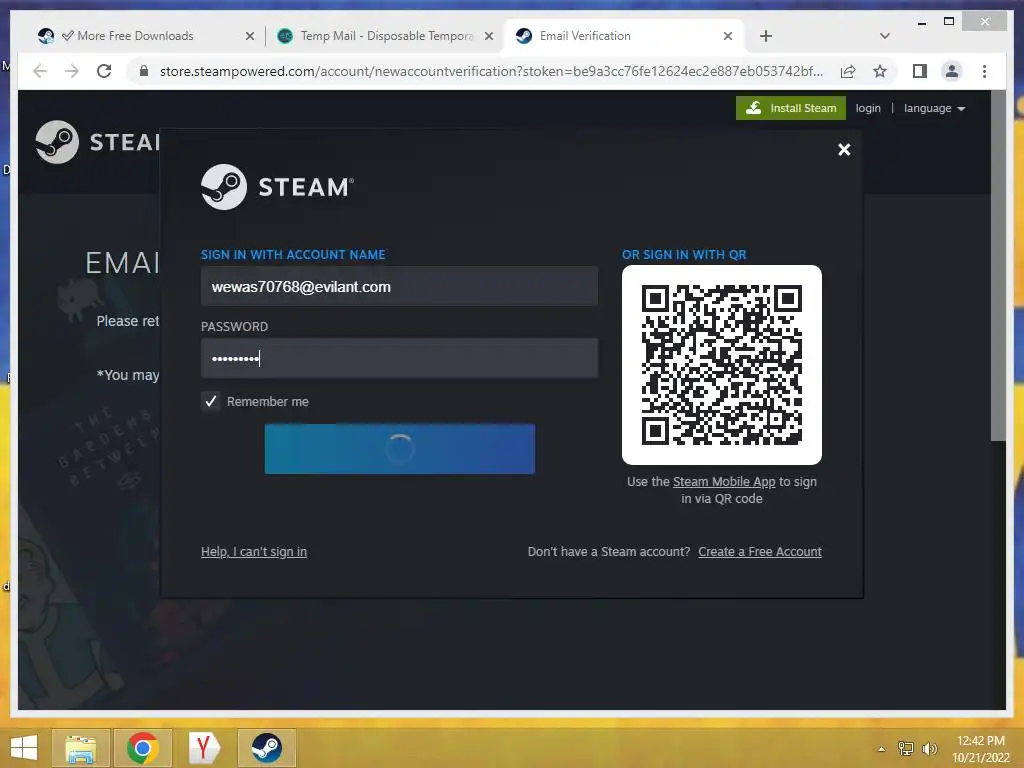Expand the tab search chevron
Viewport: 1024px width, 768px height.
pos(884,36)
